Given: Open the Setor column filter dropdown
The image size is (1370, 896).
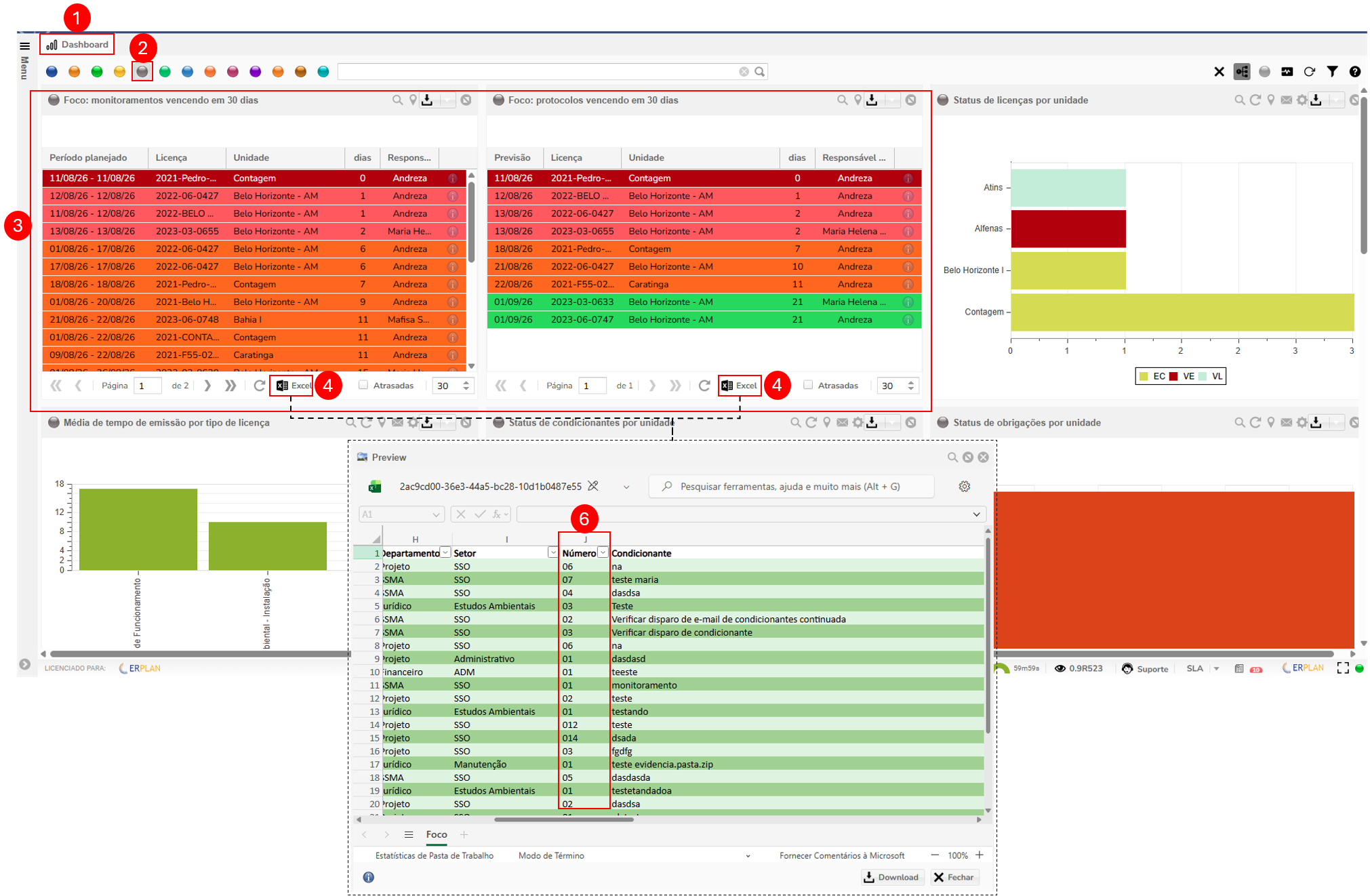Looking at the screenshot, I should point(552,552).
